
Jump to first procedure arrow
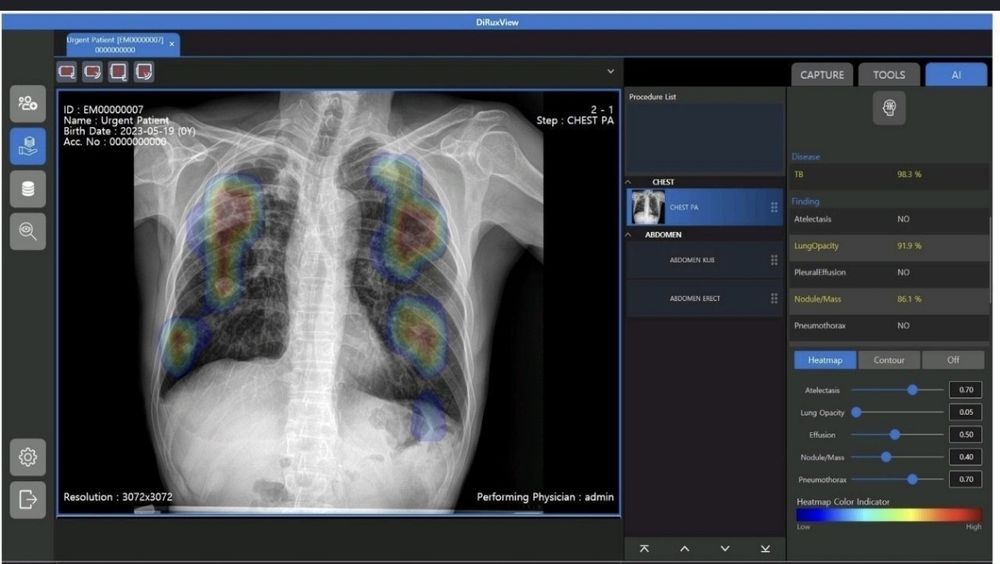pyautogui.click(x=644, y=549)
